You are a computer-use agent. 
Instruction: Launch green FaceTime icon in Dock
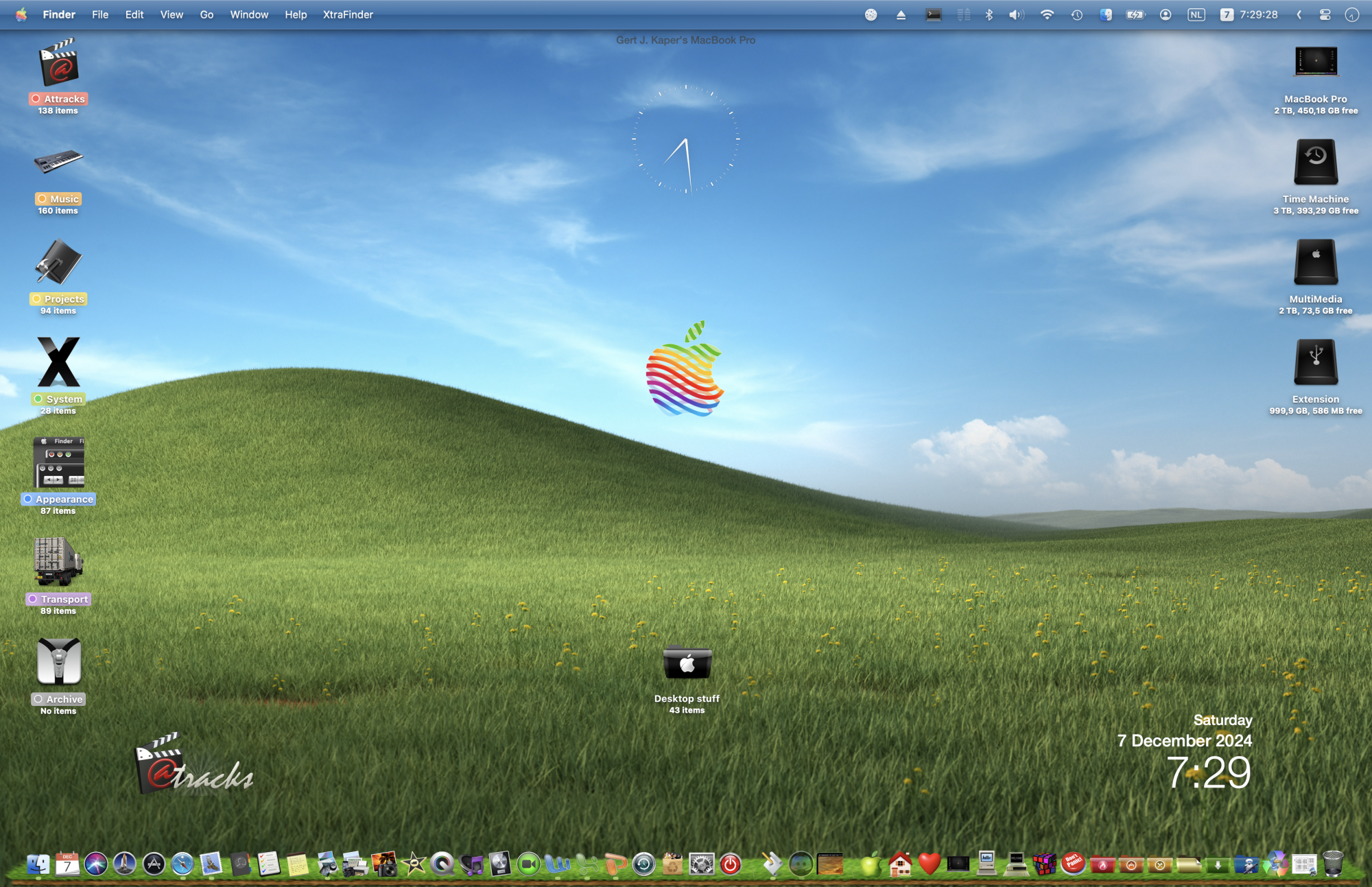pyautogui.click(x=529, y=864)
